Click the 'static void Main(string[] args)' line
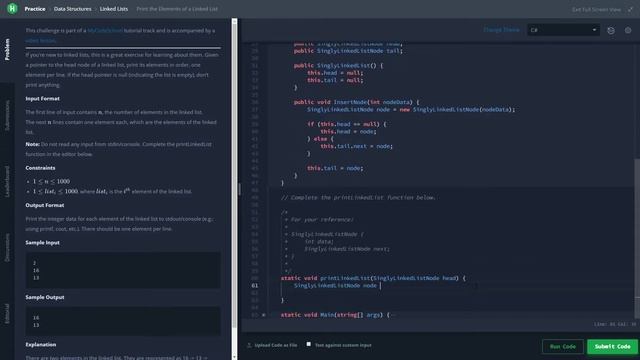Screen dimensions: 640x360 335,315
